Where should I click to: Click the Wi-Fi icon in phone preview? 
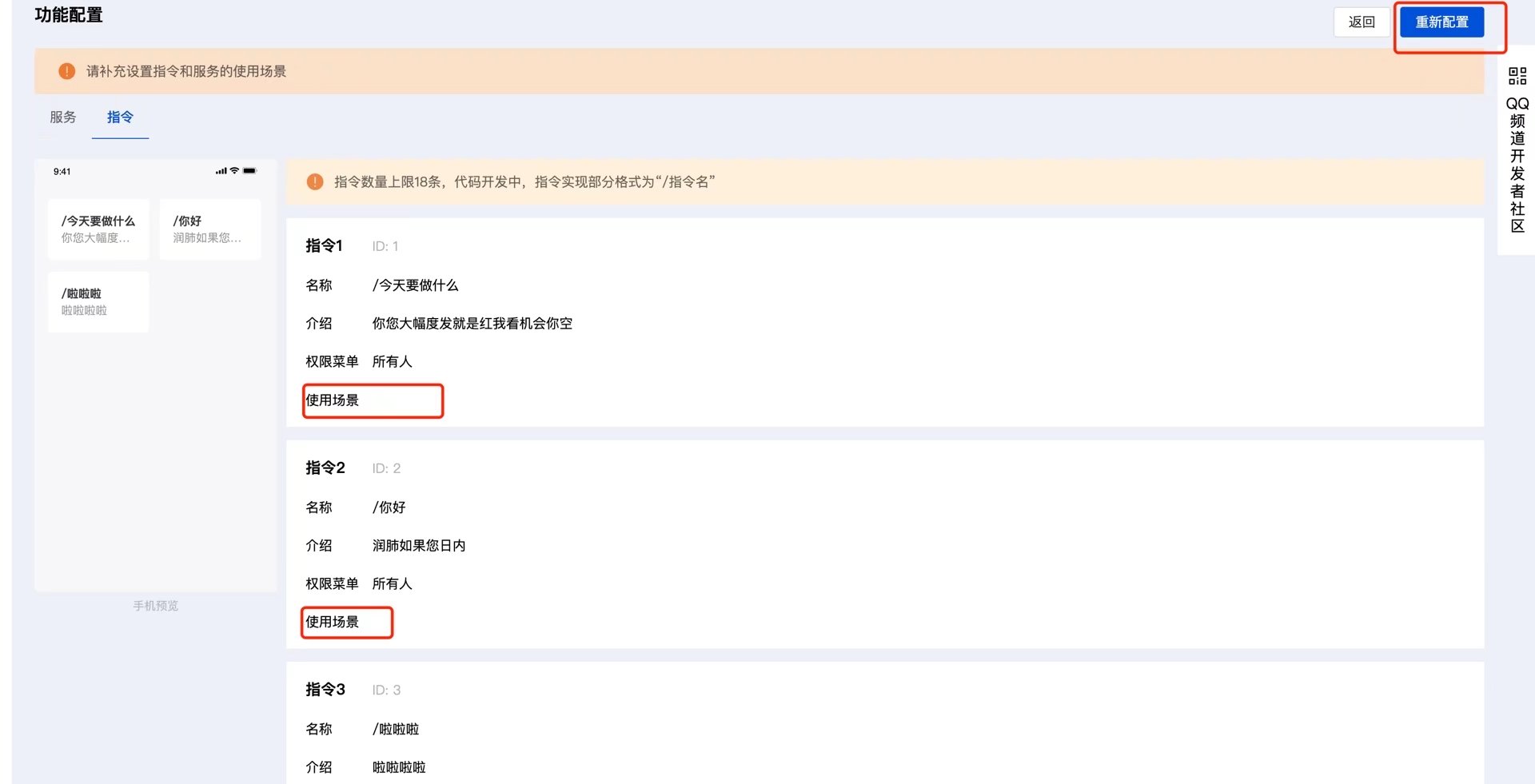pos(234,171)
